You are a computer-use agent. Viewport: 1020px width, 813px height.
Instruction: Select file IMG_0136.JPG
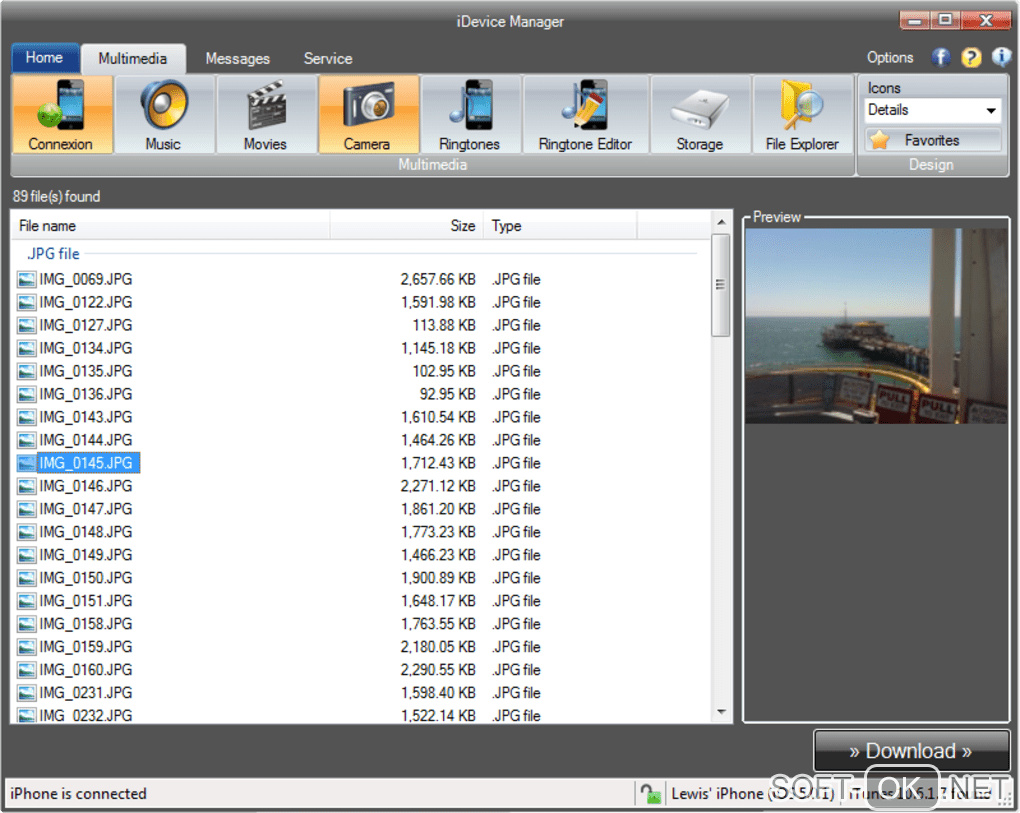click(85, 394)
